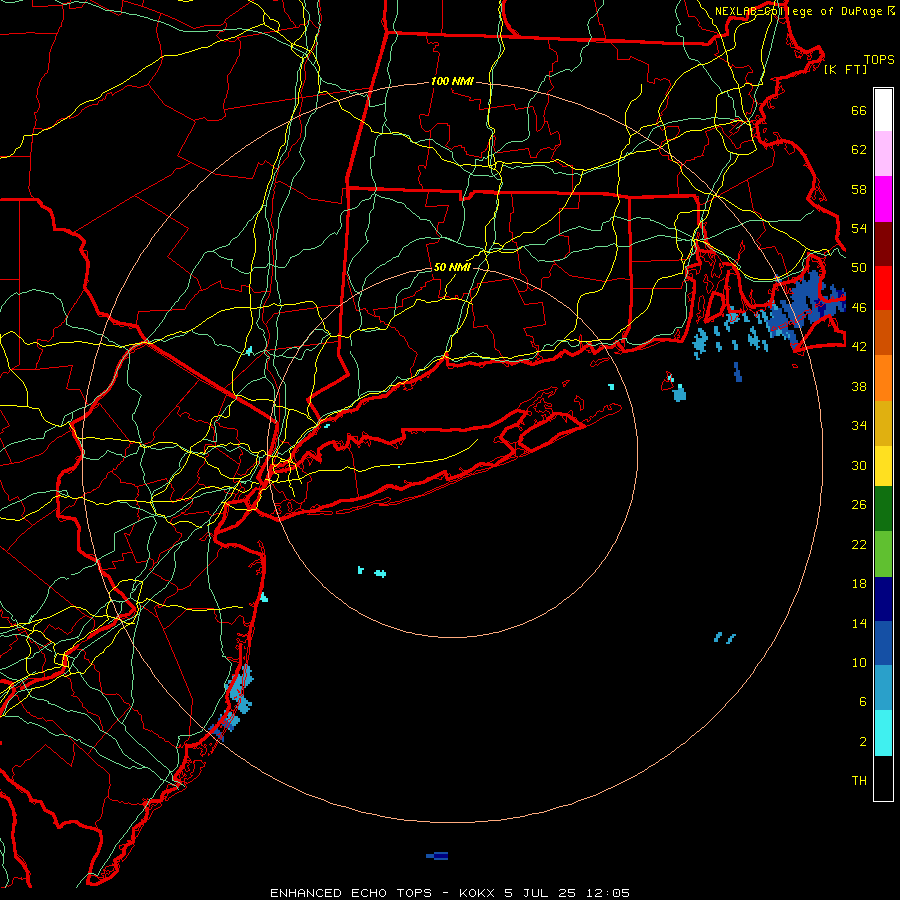The image size is (900, 900).
Task: Click the "50" legend value
Action: [859, 268]
